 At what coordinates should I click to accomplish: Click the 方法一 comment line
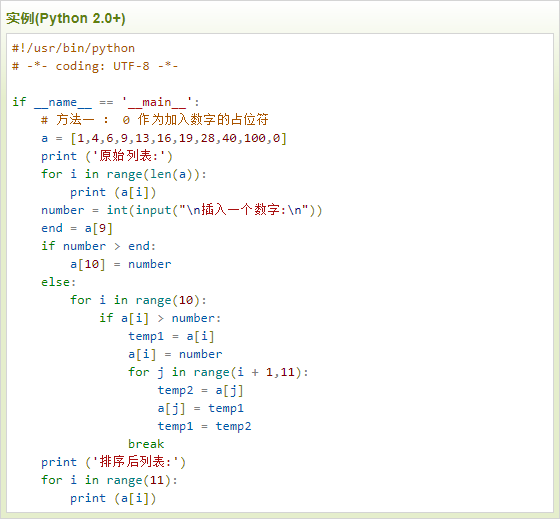pyautogui.click(x=155, y=120)
